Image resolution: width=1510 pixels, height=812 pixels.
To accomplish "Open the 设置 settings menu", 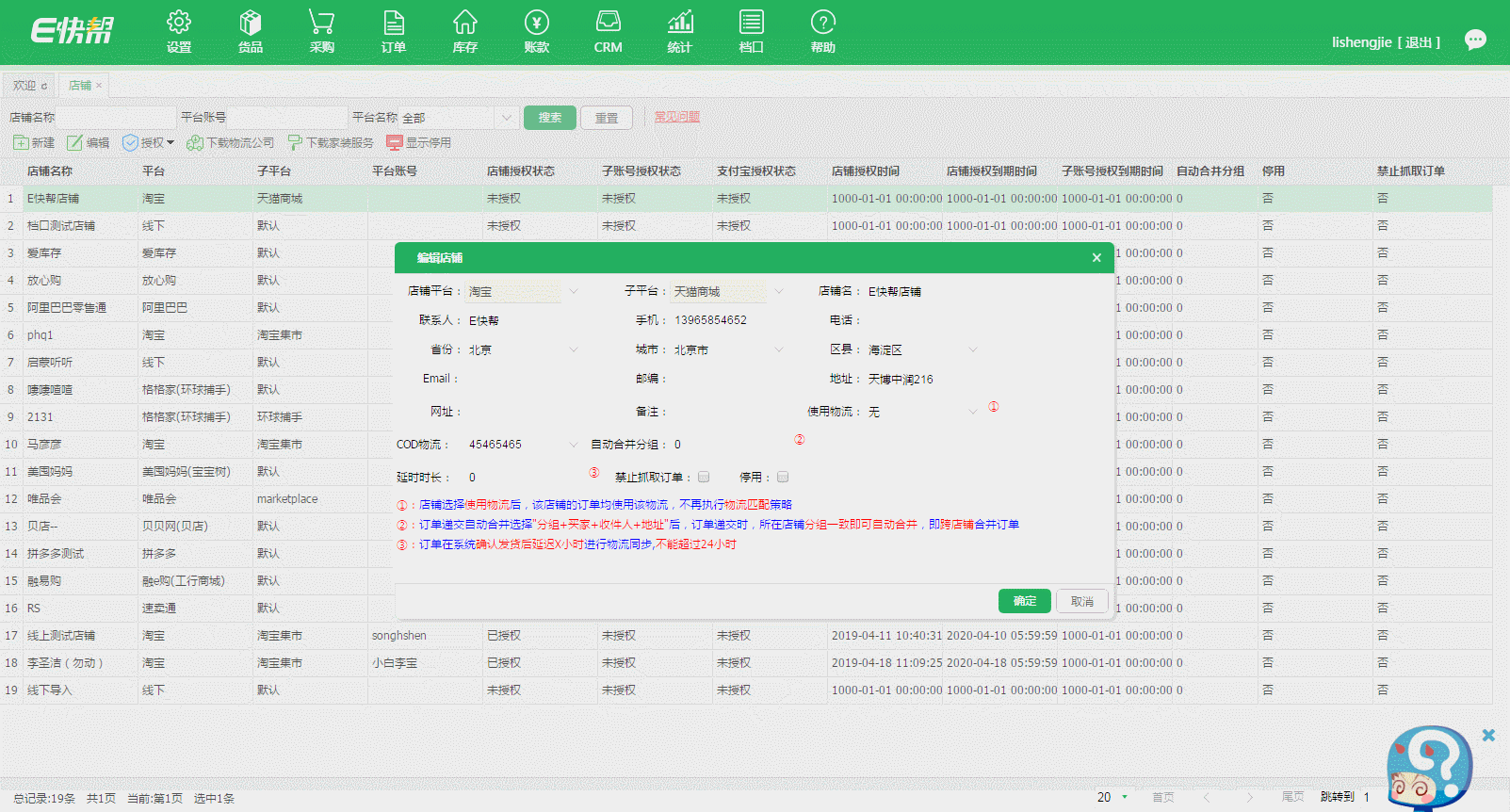I will [x=179, y=32].
